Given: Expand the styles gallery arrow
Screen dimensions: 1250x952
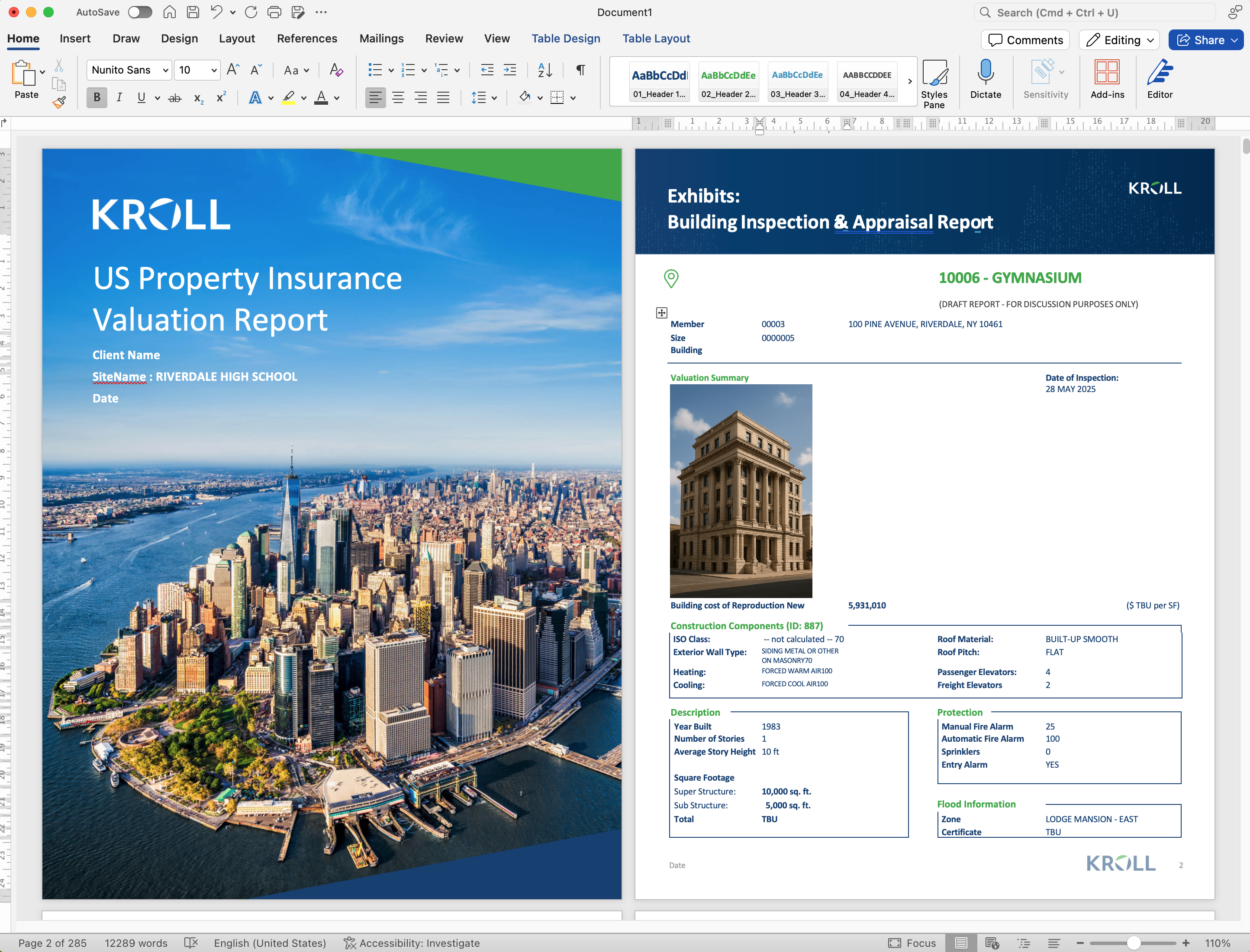Looking at the screenshot, I should click(x=910, y=82).
